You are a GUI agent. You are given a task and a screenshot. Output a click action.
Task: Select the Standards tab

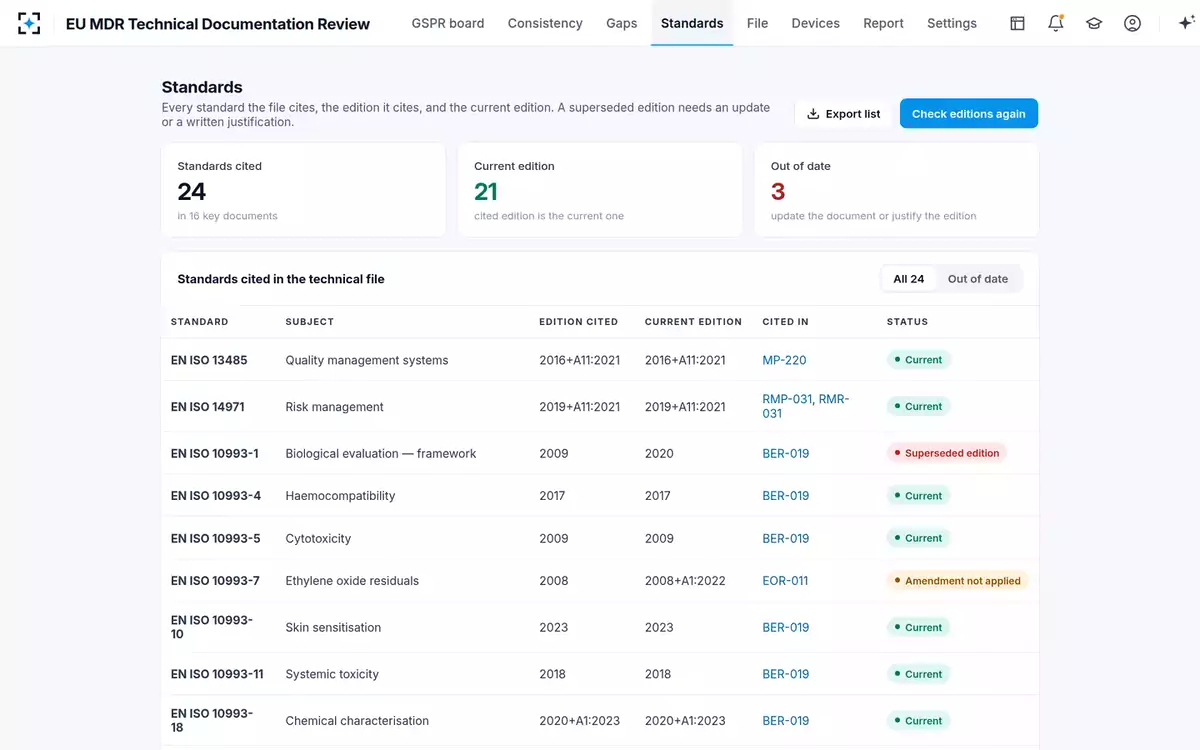click(692, 23)
